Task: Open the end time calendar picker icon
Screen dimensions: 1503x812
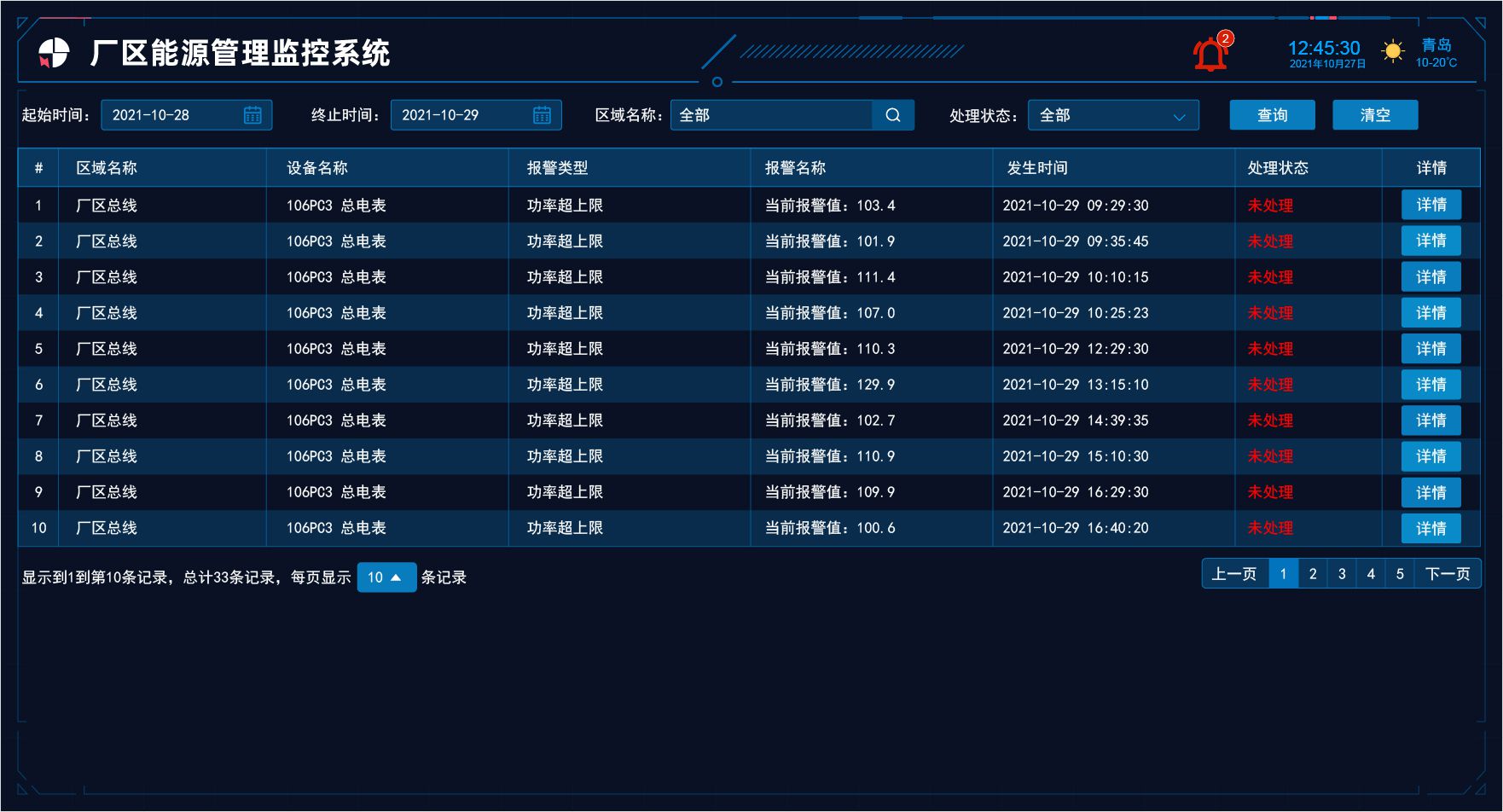Action: (542, 115)
